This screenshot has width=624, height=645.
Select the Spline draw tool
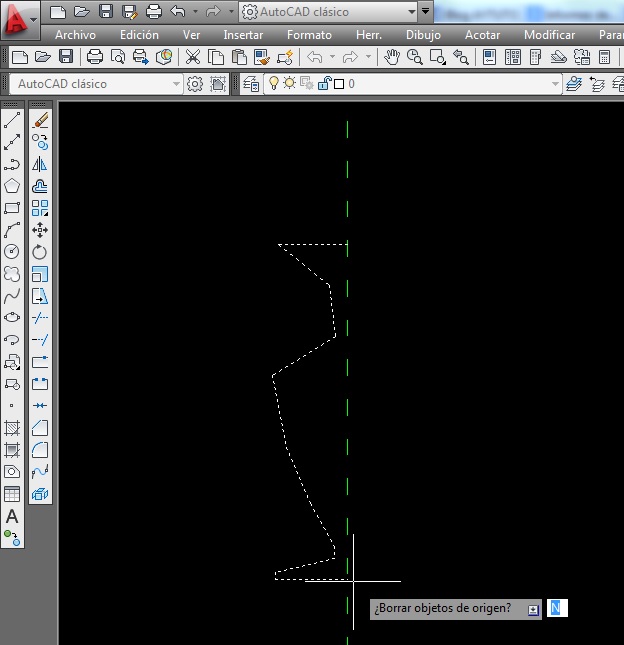click(12, 296)
